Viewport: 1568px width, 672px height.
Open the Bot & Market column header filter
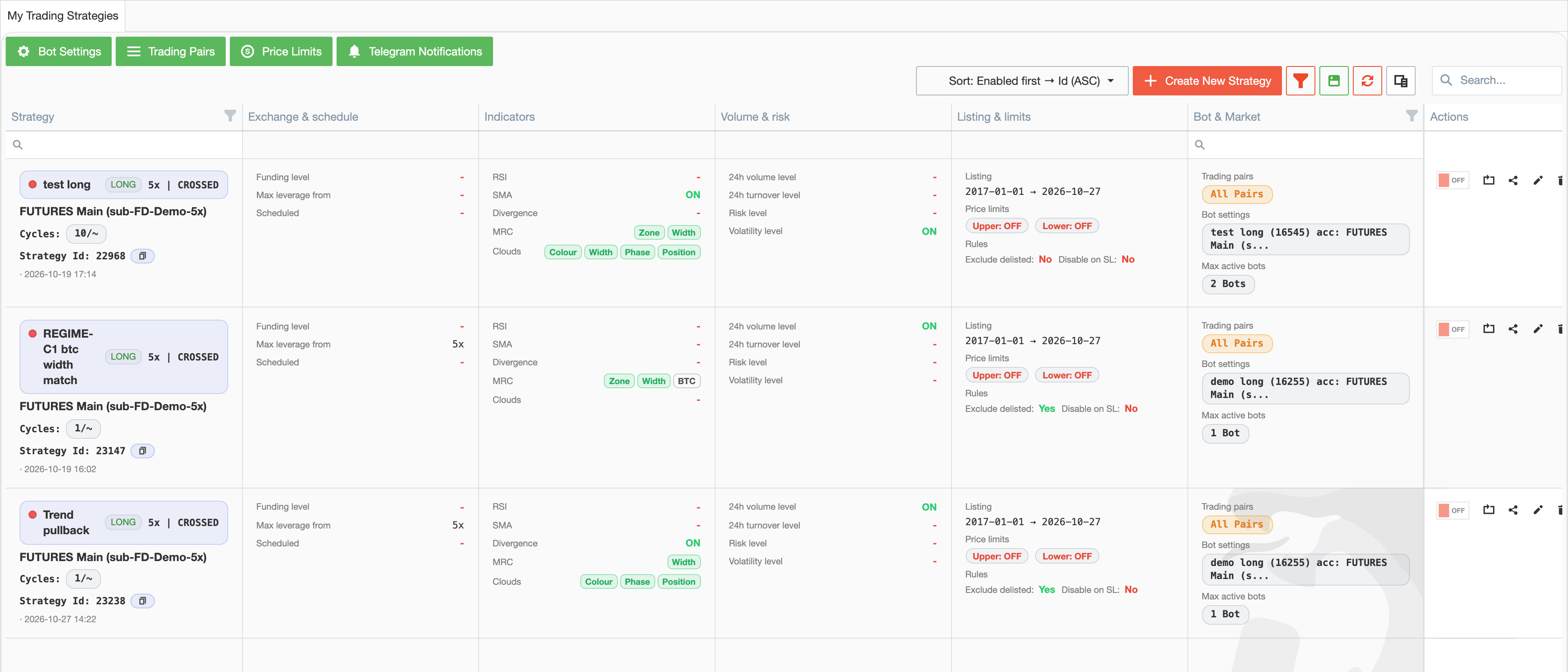tap(1411, 116)
